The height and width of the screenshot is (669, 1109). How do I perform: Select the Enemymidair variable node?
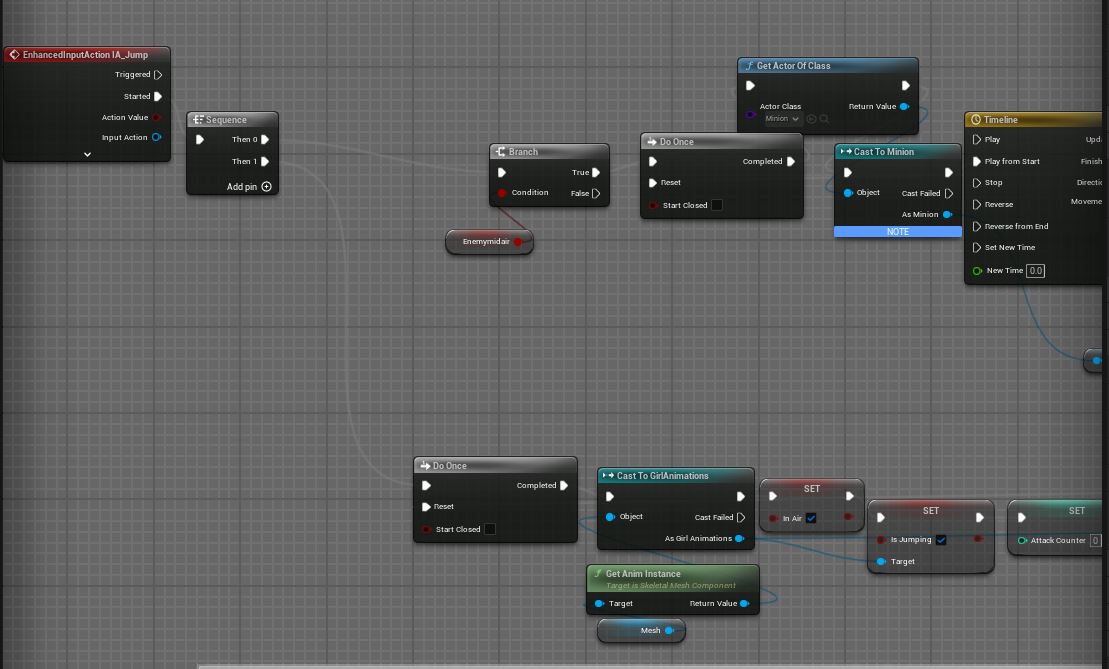[x=486, y=242]
